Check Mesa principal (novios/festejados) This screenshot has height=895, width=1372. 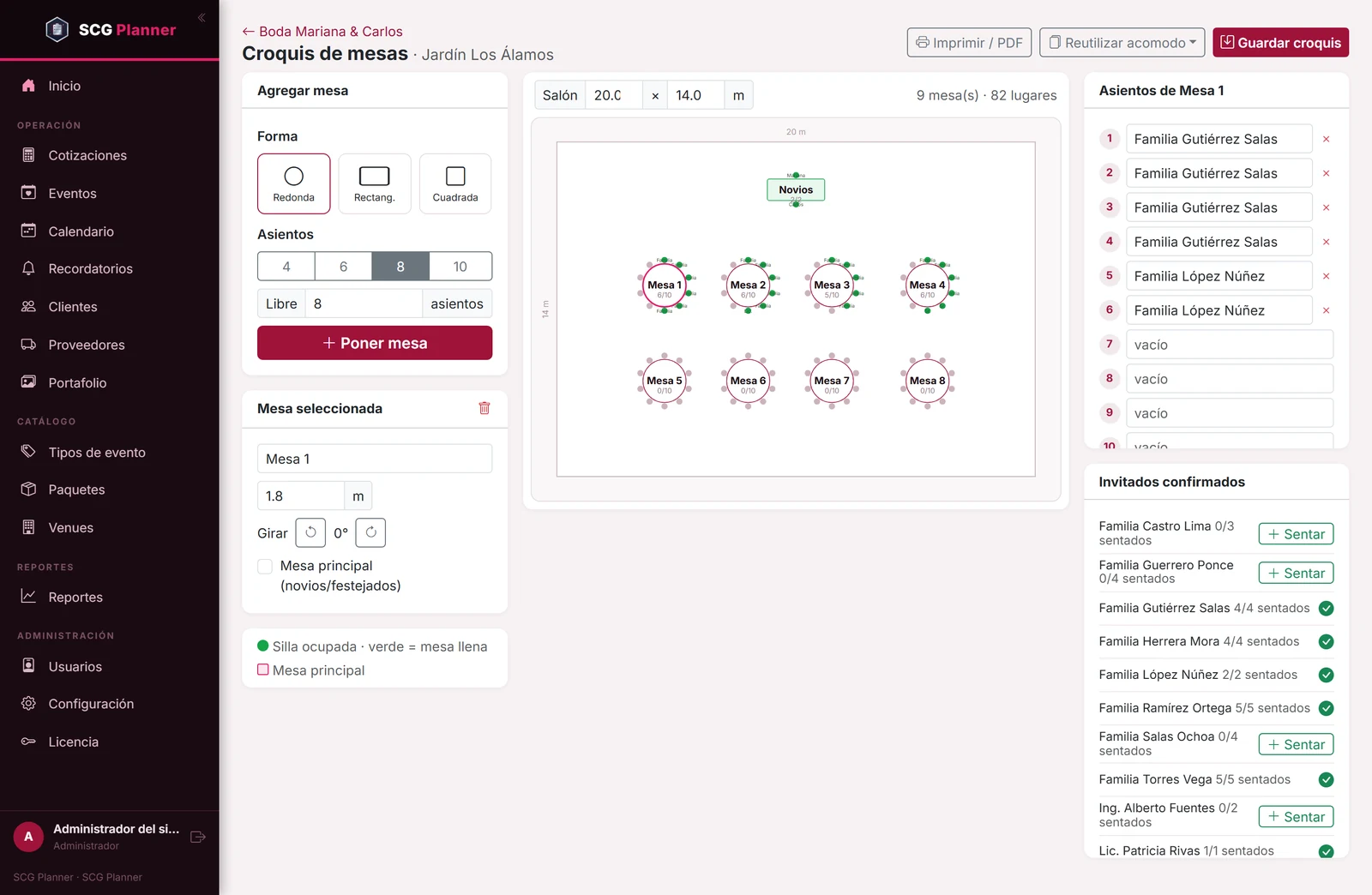point(265,567)
